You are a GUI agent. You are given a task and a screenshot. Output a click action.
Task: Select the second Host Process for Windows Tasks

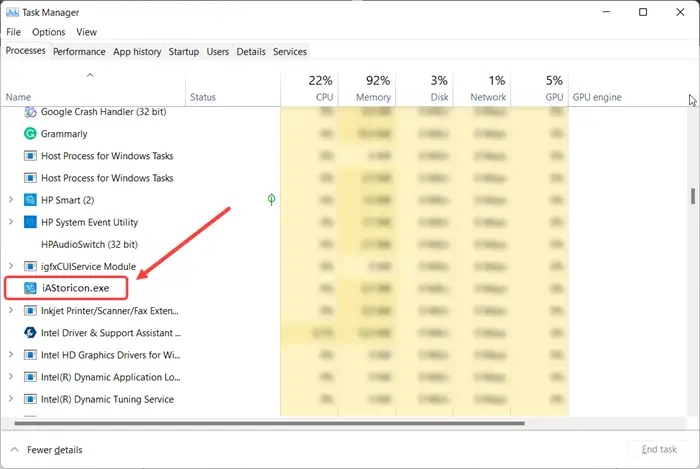(x=107, y=178)
